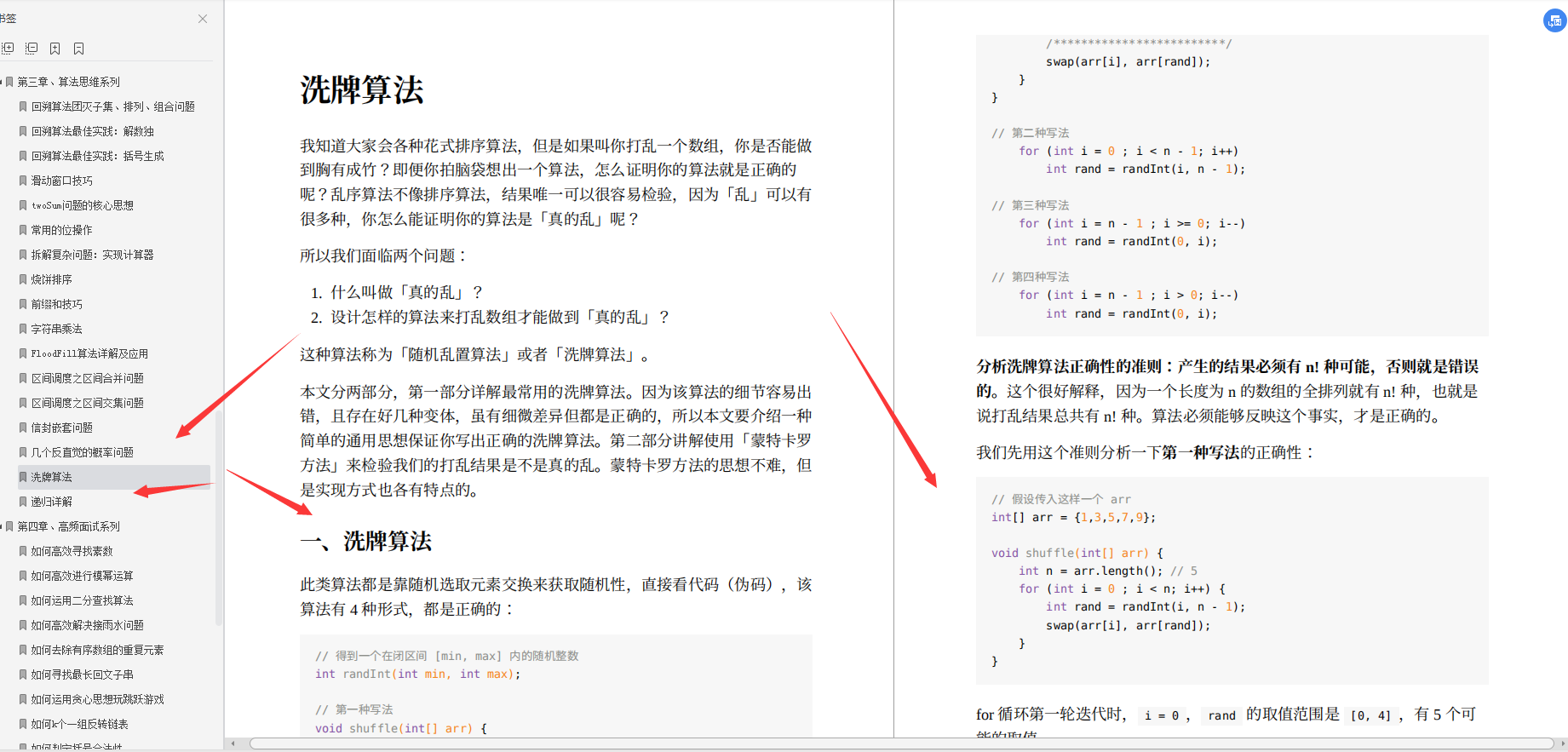The height and width of the screenshot is (752, 1568).
Task: Collapse the 第四章、高频面试系列 chapter
Action: tap(2, 526)
